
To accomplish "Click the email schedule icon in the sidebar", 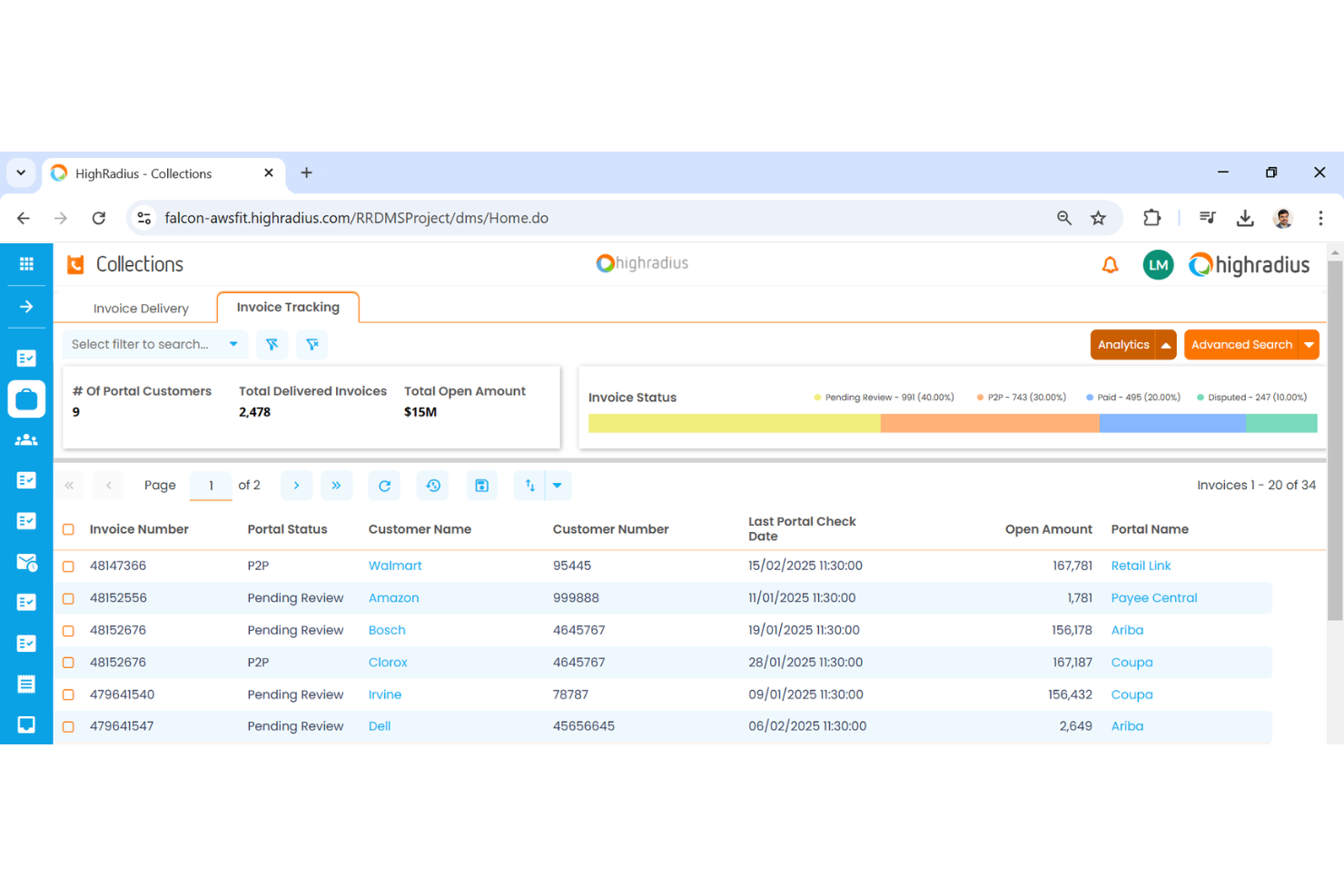I will pos(26,562).
